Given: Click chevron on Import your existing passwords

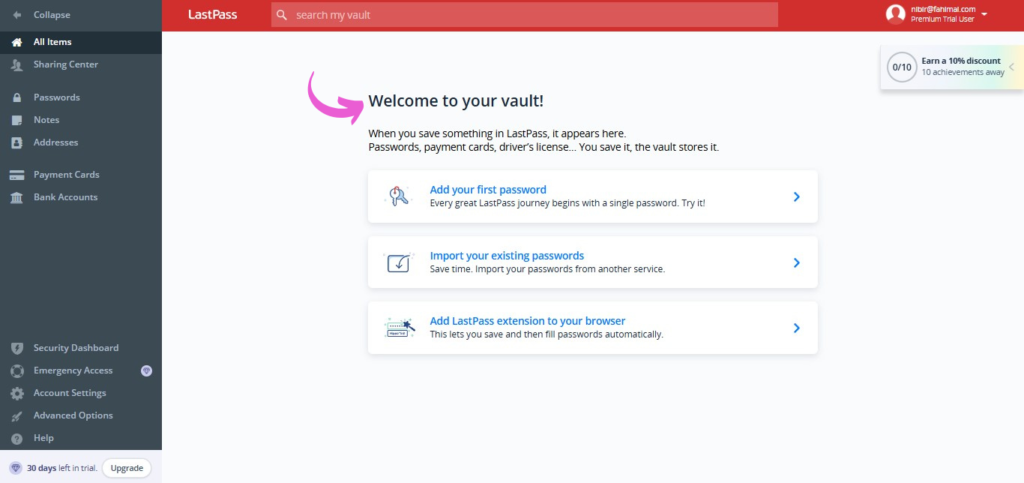Looking at the screenshot, I should (796, 262).
